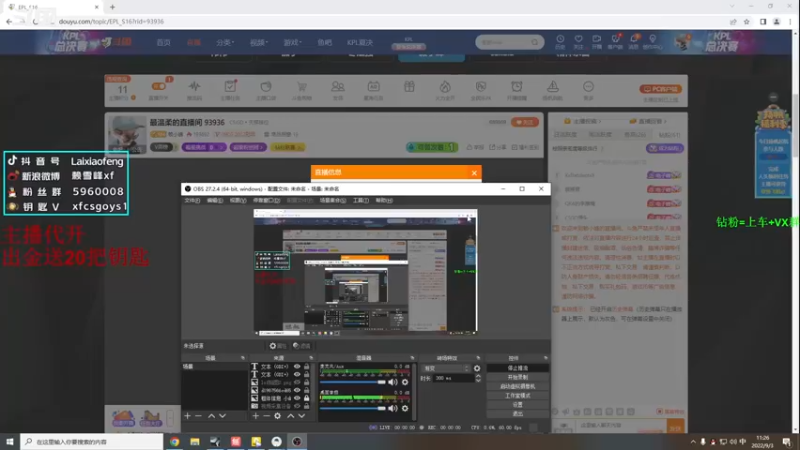Click the AD icon in streamer toolbar
This screenshot has height=450, width=800.
tap(373, 87)
